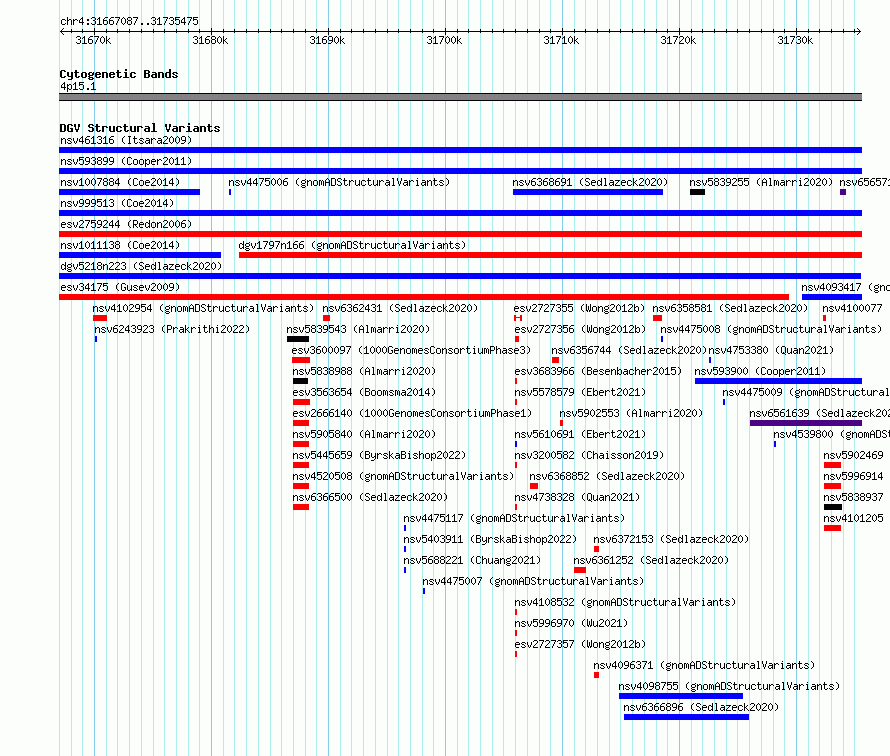Open esv3563654 (Boomsma2014) variant
This screenshot has width=890, height=756.
(364, 392)
